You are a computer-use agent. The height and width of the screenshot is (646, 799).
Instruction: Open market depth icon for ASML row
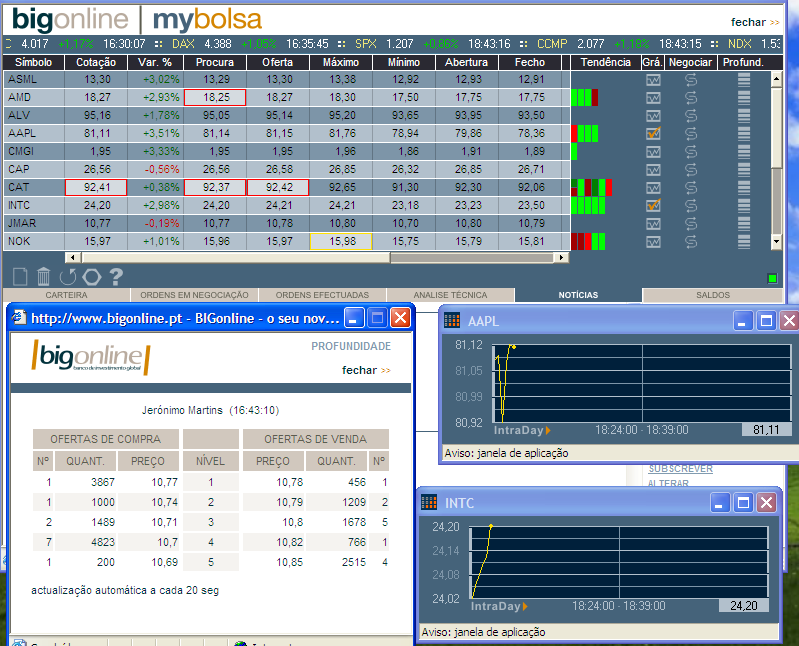(x=742, y=79)
